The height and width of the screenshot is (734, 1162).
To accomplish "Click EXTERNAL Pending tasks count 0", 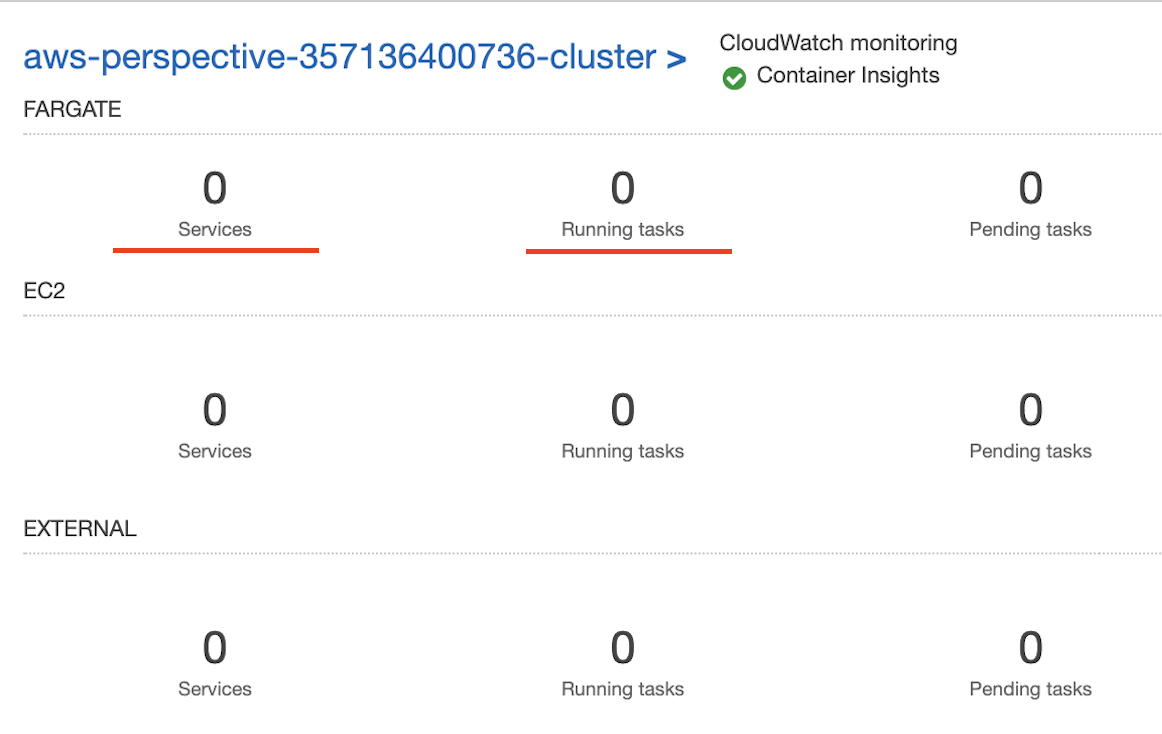I will pyautogui.click(x=1031, y=648).
